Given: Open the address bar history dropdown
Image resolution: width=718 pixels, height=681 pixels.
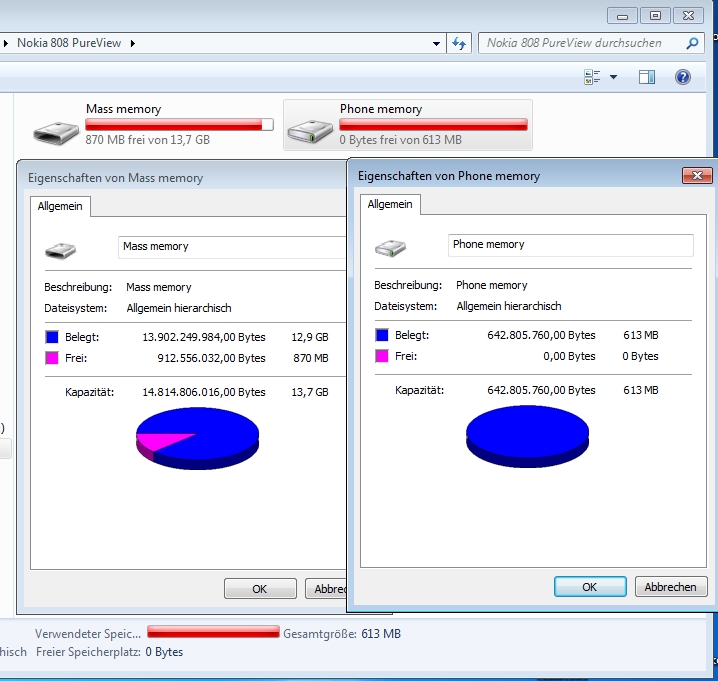Looking at the screenshot, I should click(436, 44).
